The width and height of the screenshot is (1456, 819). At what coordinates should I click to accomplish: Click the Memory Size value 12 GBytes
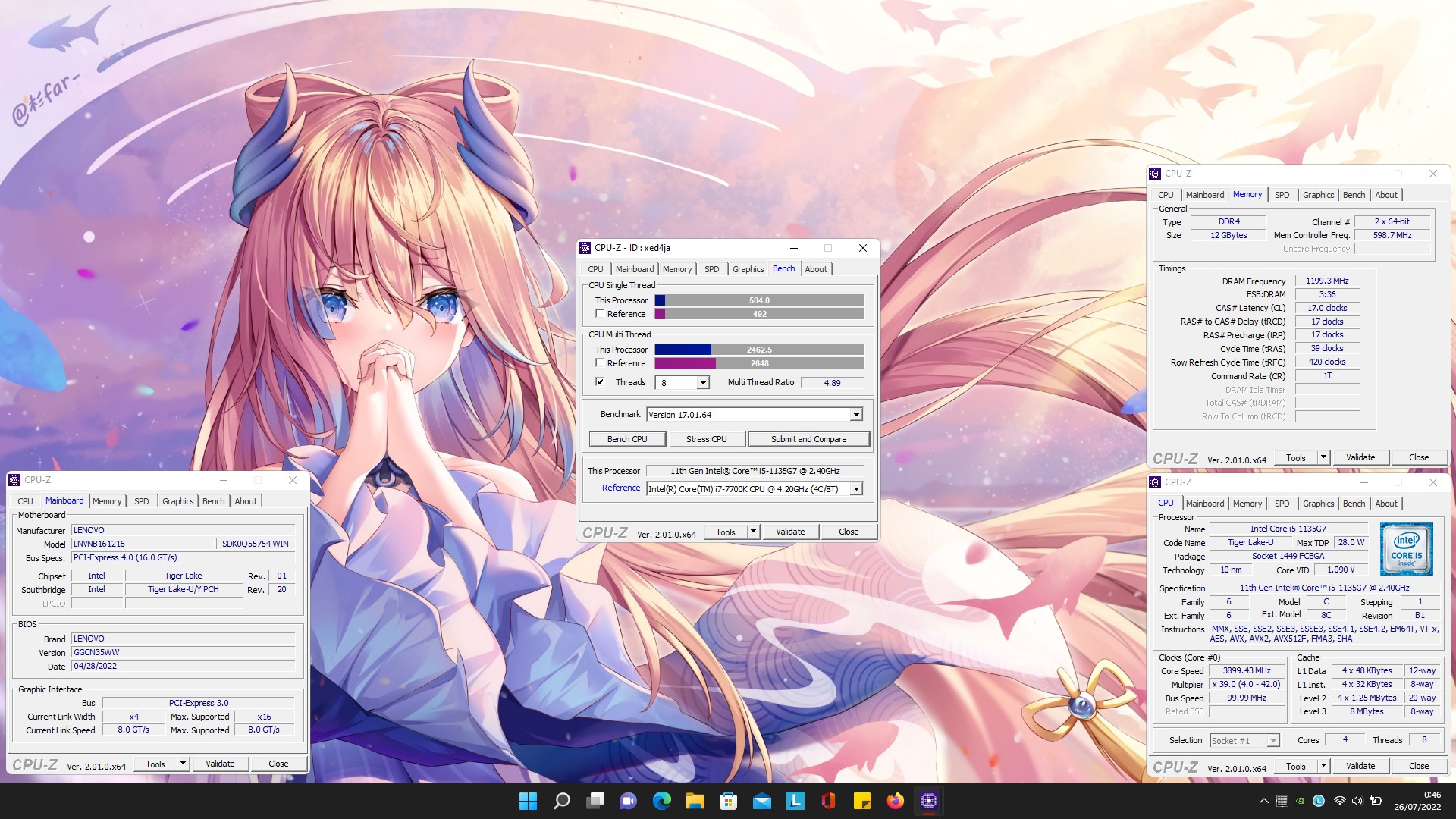(x=1228, y=236)
